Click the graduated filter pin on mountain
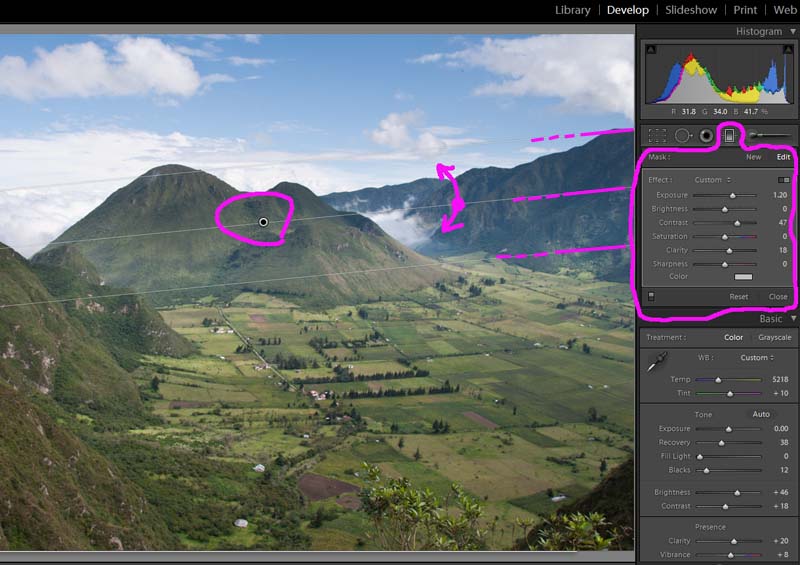The image size is (800, 565). tap(263, 222)
